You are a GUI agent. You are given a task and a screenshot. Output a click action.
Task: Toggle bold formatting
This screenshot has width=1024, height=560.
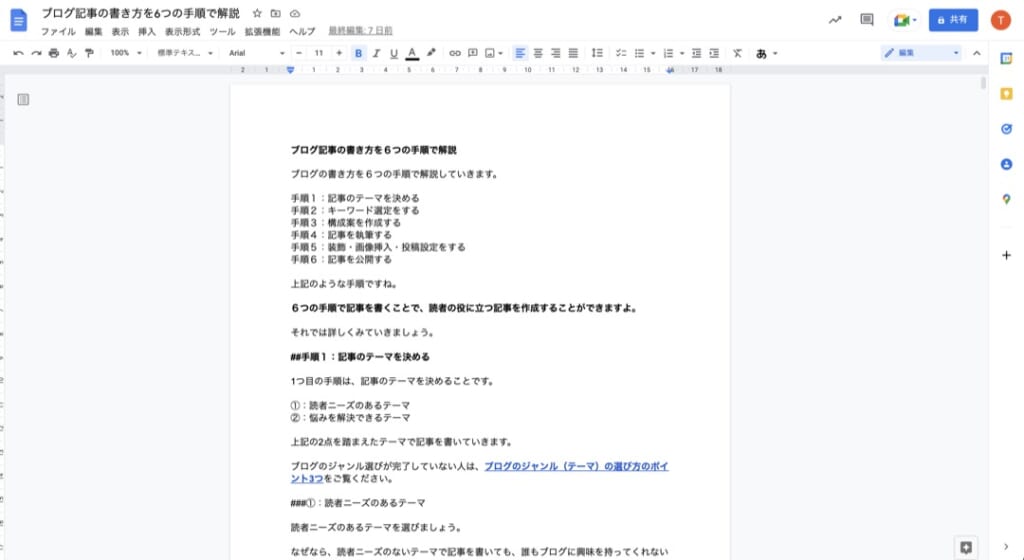point(358,53)
